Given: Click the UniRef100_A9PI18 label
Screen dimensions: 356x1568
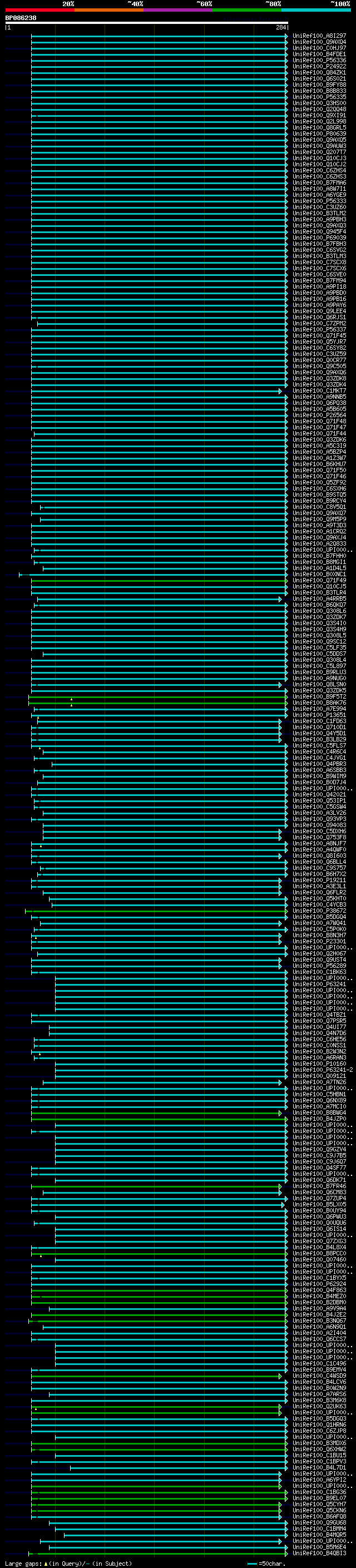Looking at the screenshot, I should (319, 286).
